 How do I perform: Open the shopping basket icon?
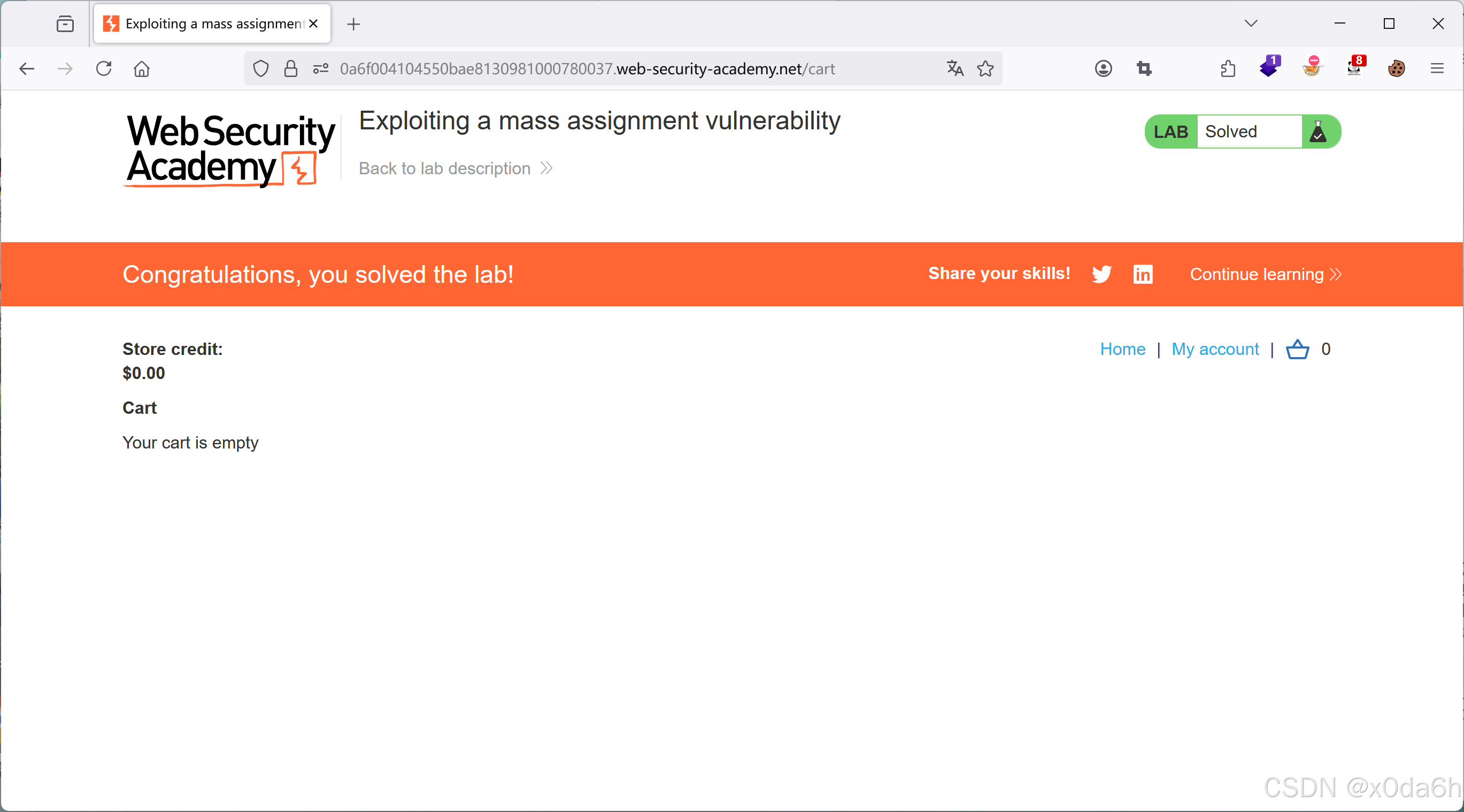[1297, 349]
